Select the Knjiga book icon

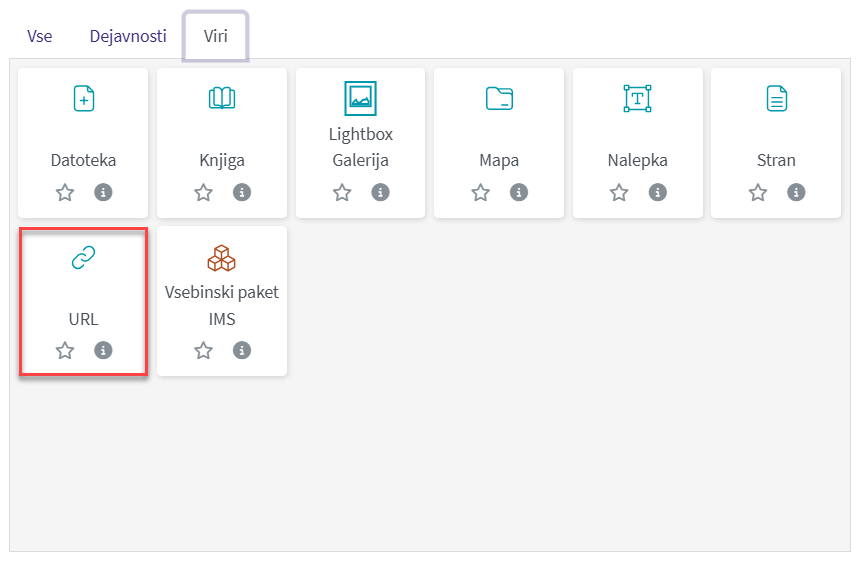coord(222,98)
